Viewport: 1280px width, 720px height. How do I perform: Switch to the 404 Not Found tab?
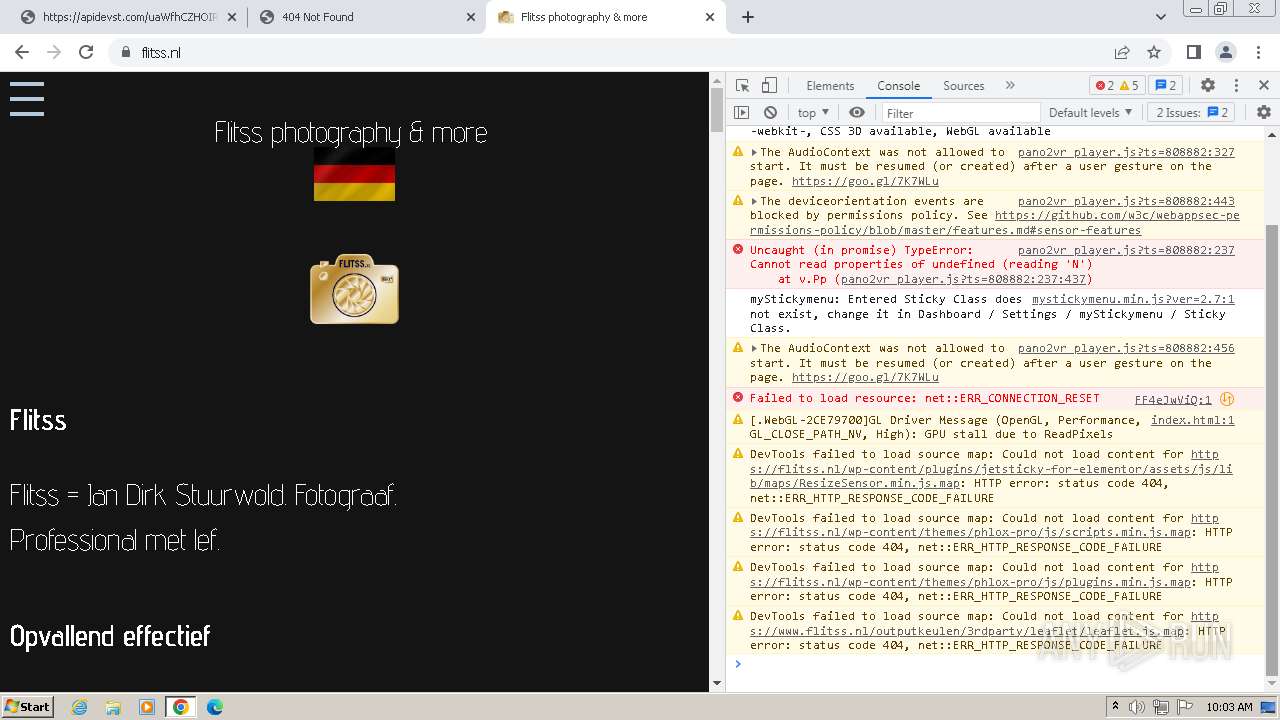(367, 17)
